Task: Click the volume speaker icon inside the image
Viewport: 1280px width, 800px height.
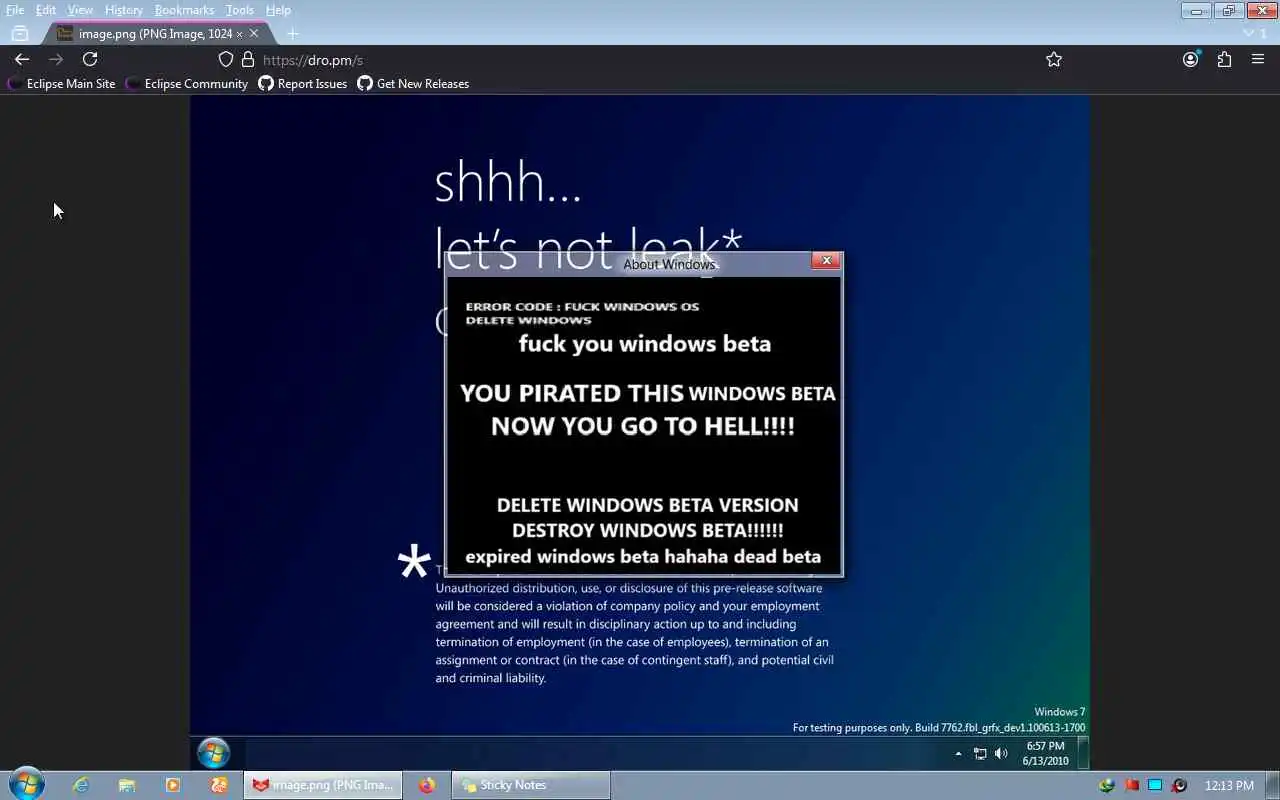Action: pos(1001,753)
